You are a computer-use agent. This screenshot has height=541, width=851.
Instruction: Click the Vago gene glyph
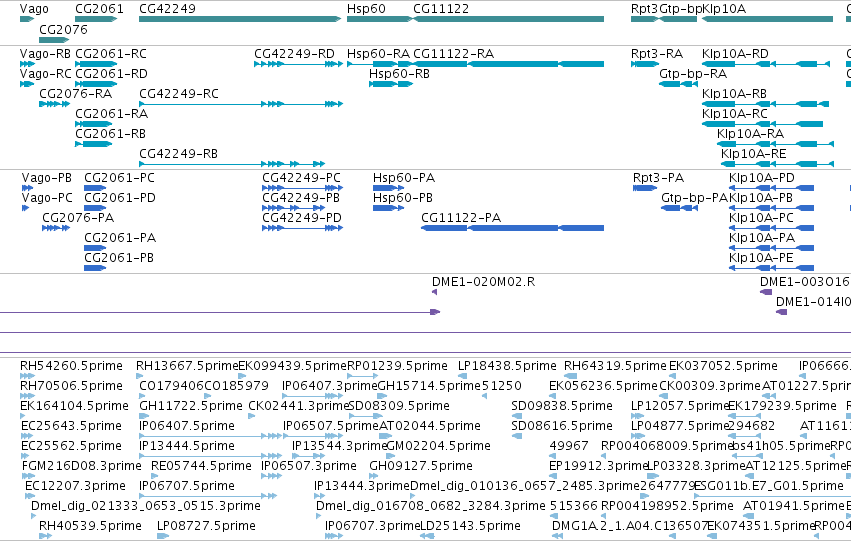27,19
